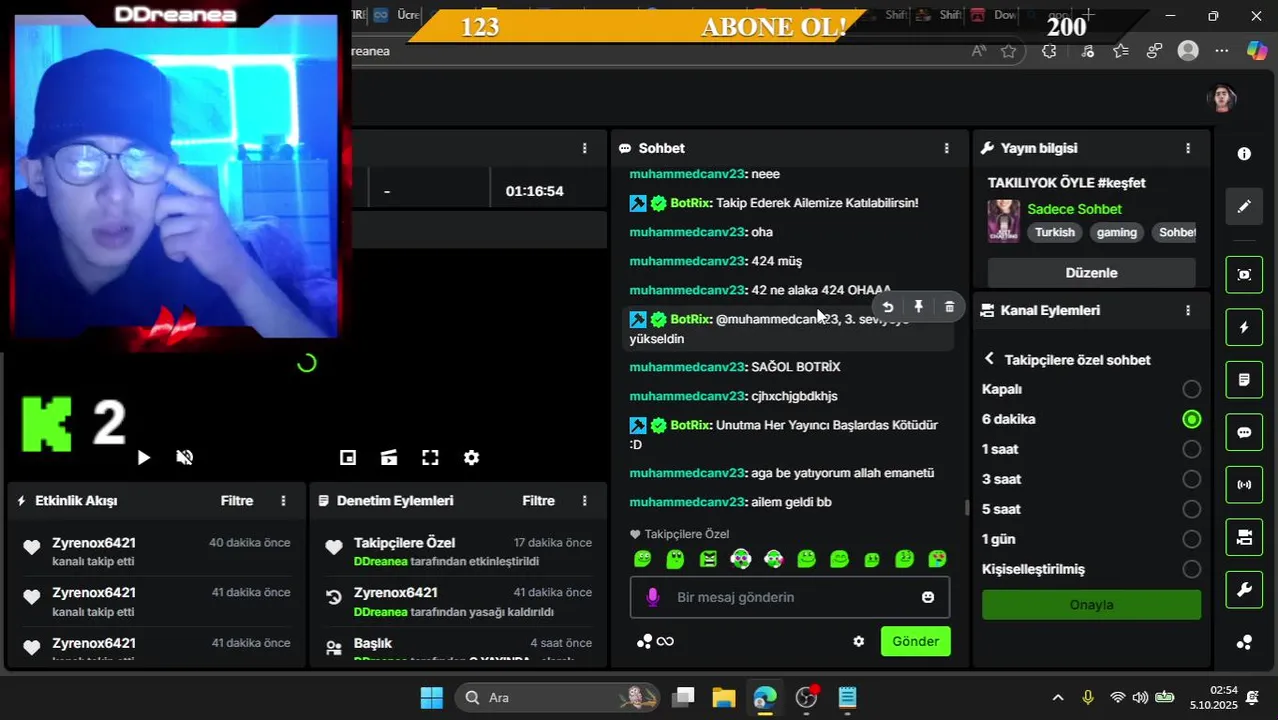Enter fullscreen on the preview player

[430, 457]
